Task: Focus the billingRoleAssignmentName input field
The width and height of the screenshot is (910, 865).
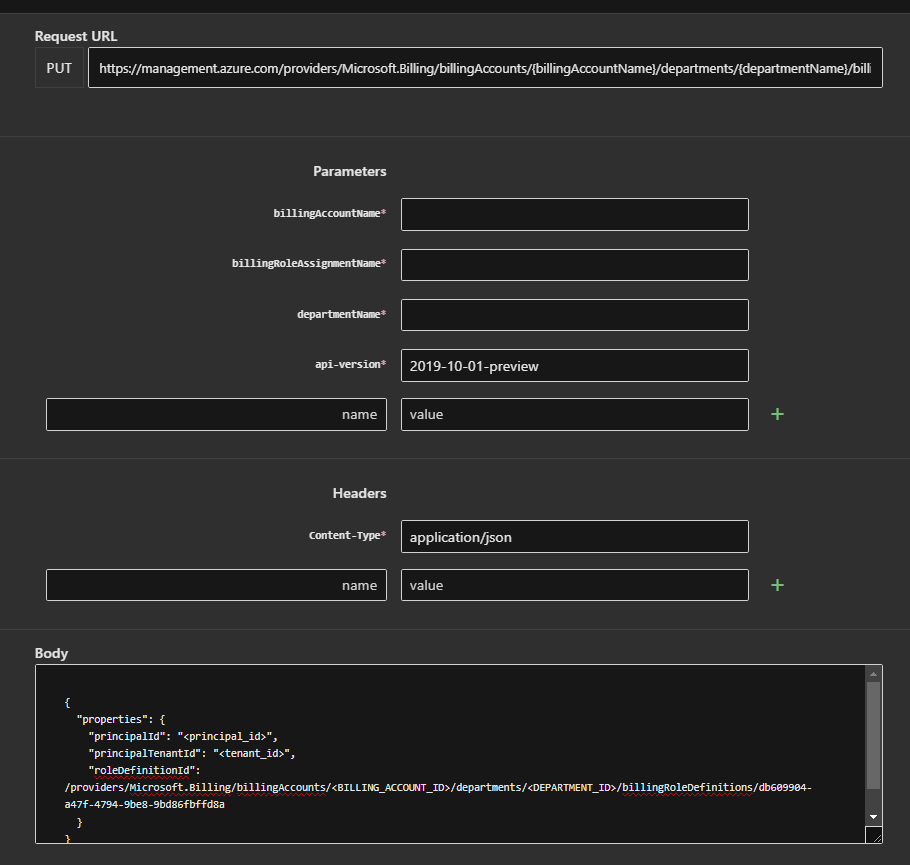Action: coord(574,265)
